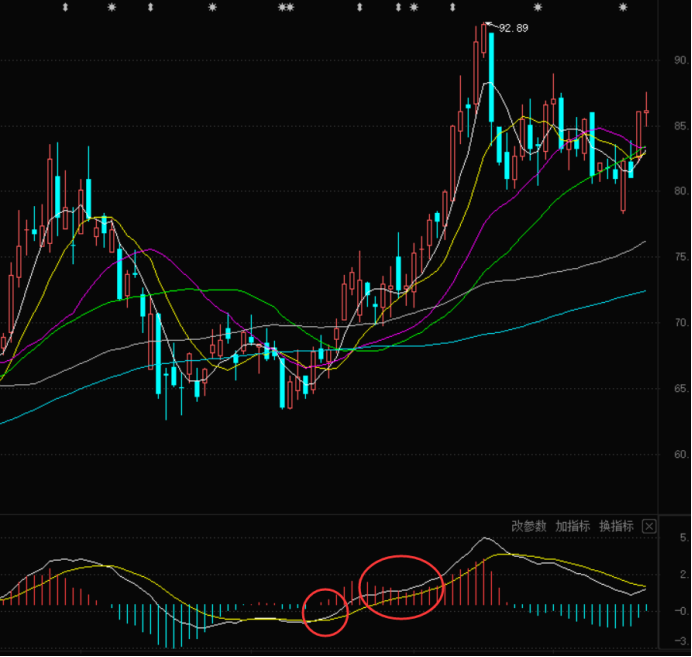
Task: Click the leftmost event marker at the chart top
Action: click(66, 8)
